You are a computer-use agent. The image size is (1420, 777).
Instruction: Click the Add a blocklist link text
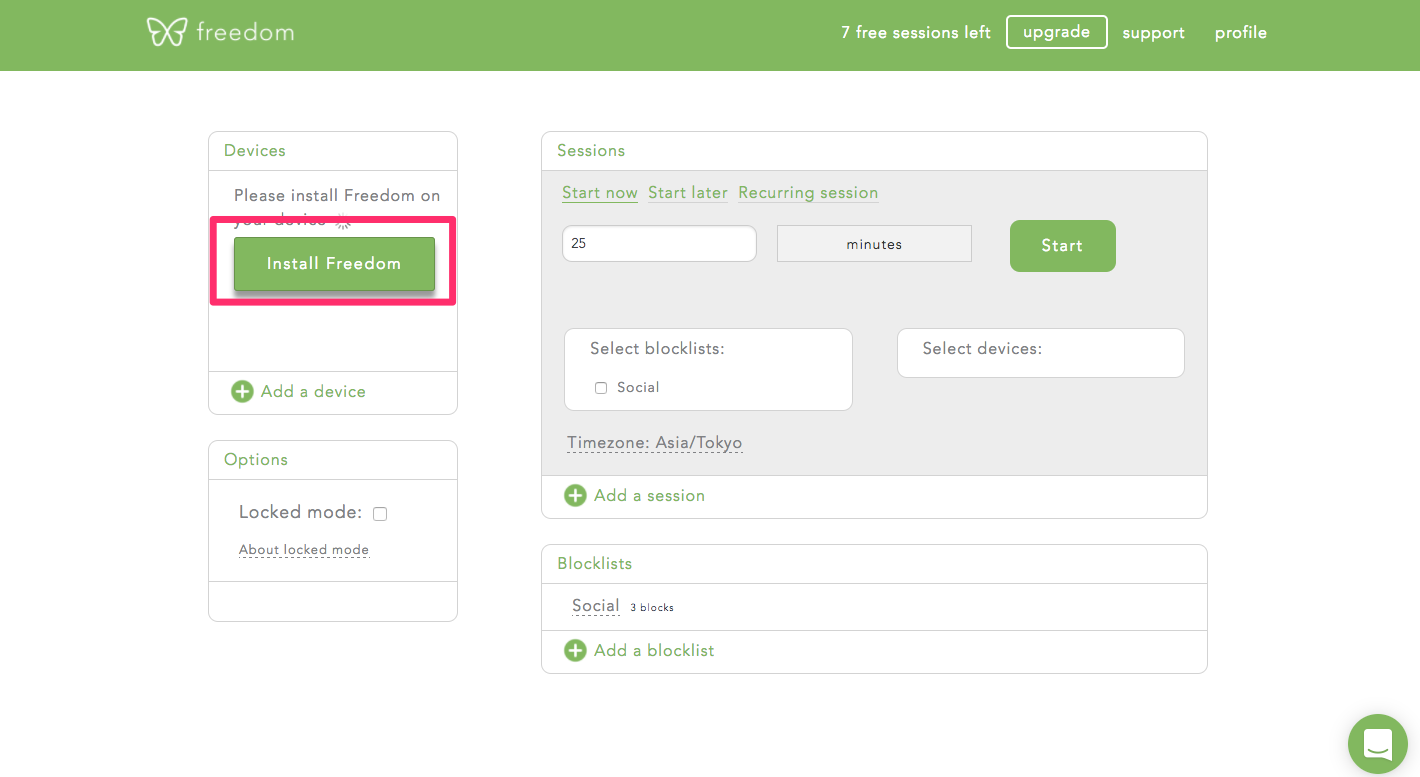654,650
